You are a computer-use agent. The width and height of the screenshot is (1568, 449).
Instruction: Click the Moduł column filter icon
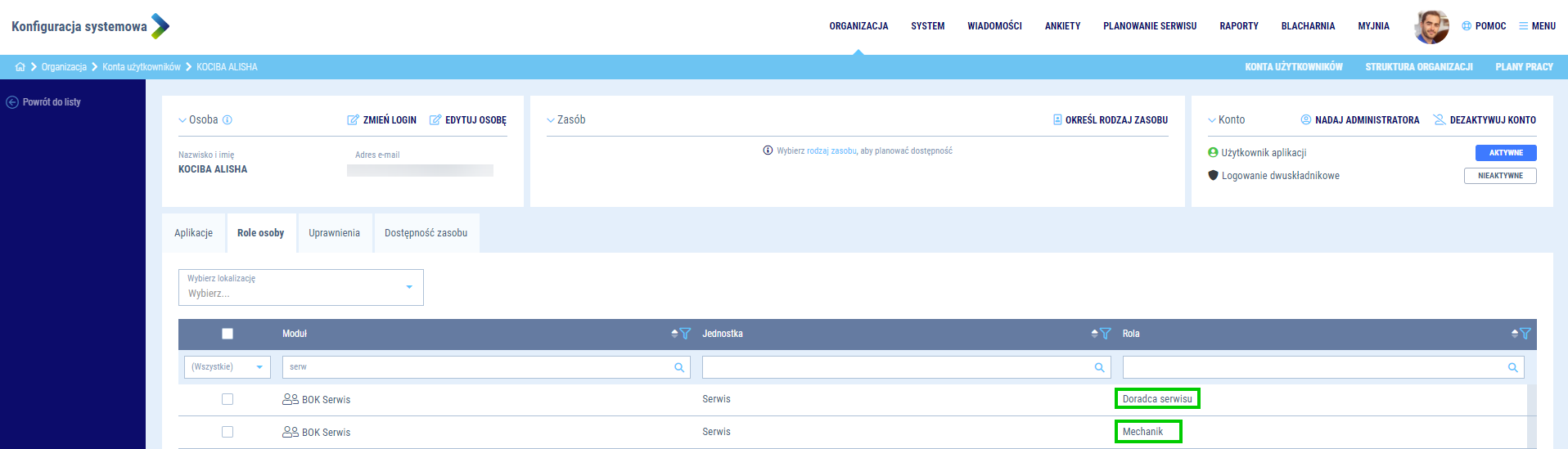click(x=685, y=334)
